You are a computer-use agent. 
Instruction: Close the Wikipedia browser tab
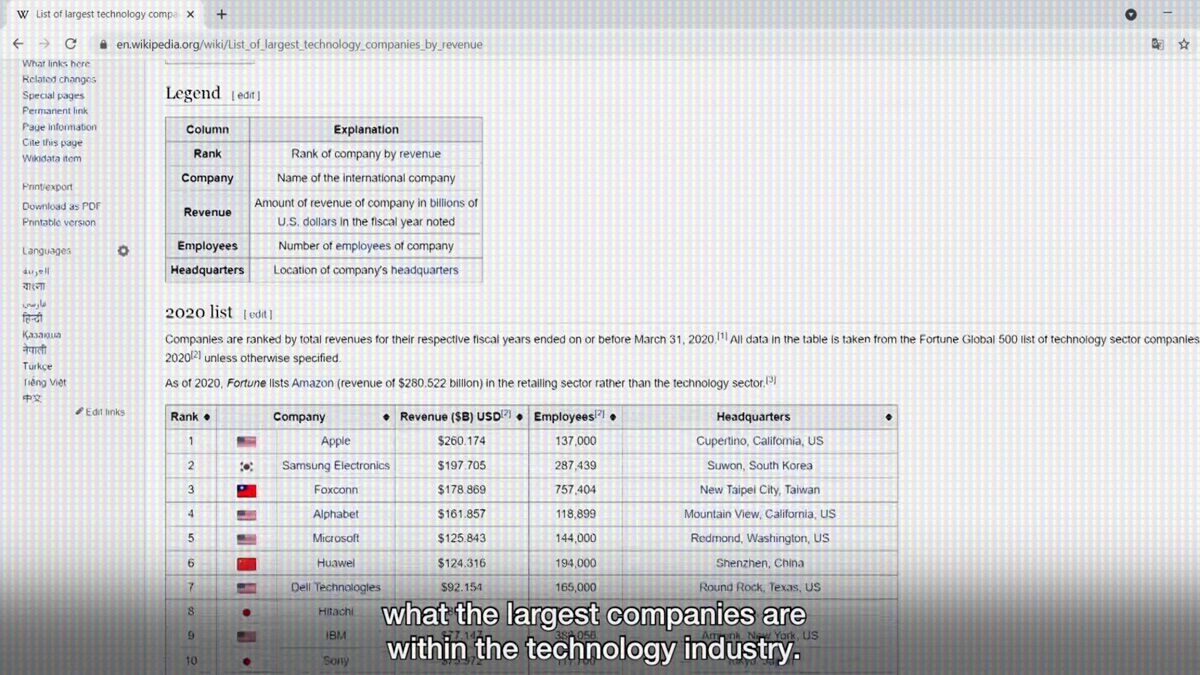pyautogui.click(x=191, y=14)
